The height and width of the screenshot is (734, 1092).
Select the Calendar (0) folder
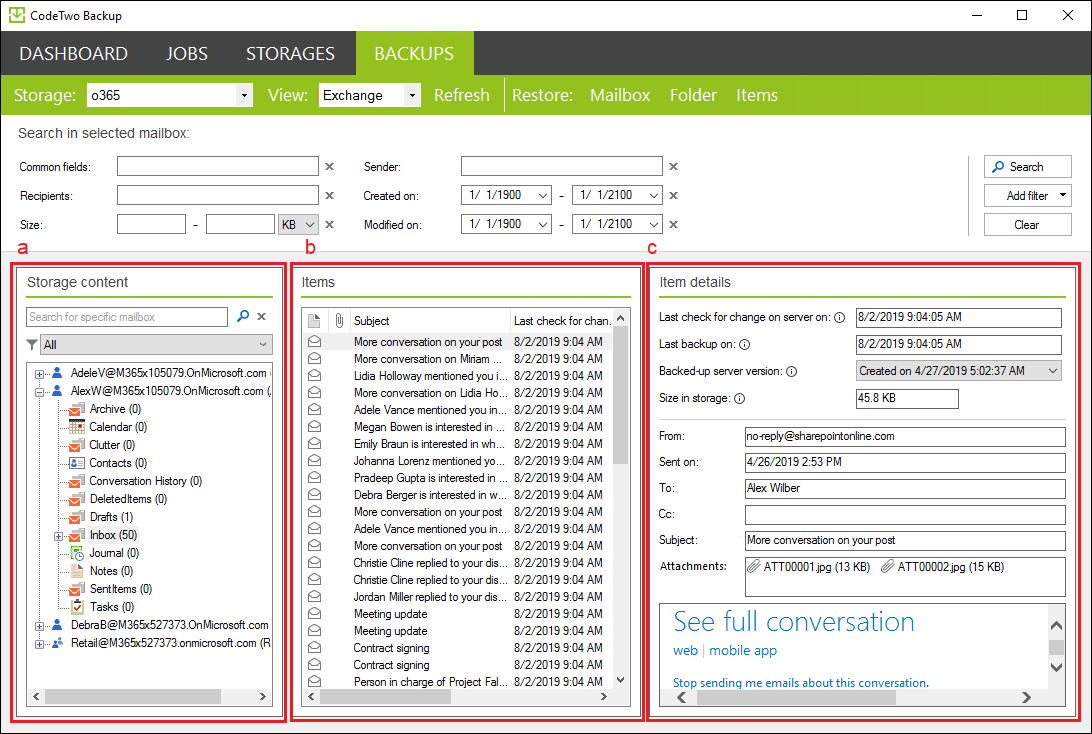(118, 427)
